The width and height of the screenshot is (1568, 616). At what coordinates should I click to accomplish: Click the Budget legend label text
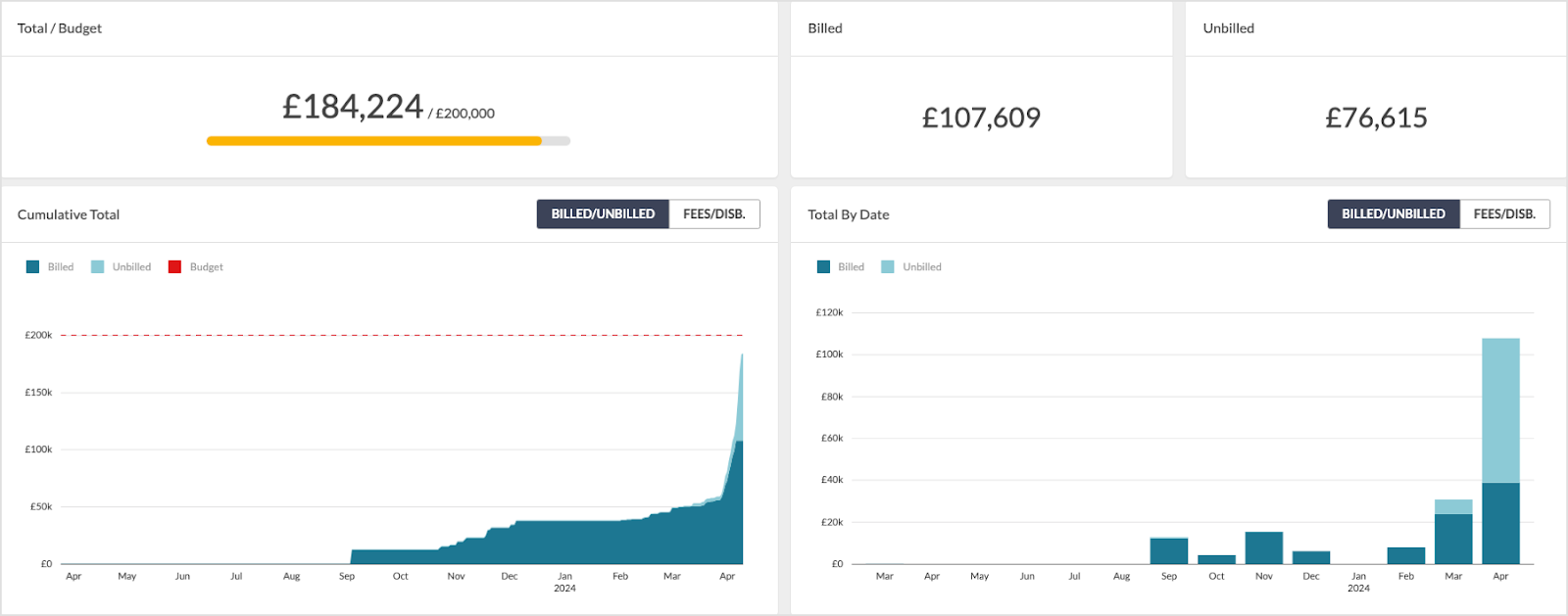pos(207,266)
